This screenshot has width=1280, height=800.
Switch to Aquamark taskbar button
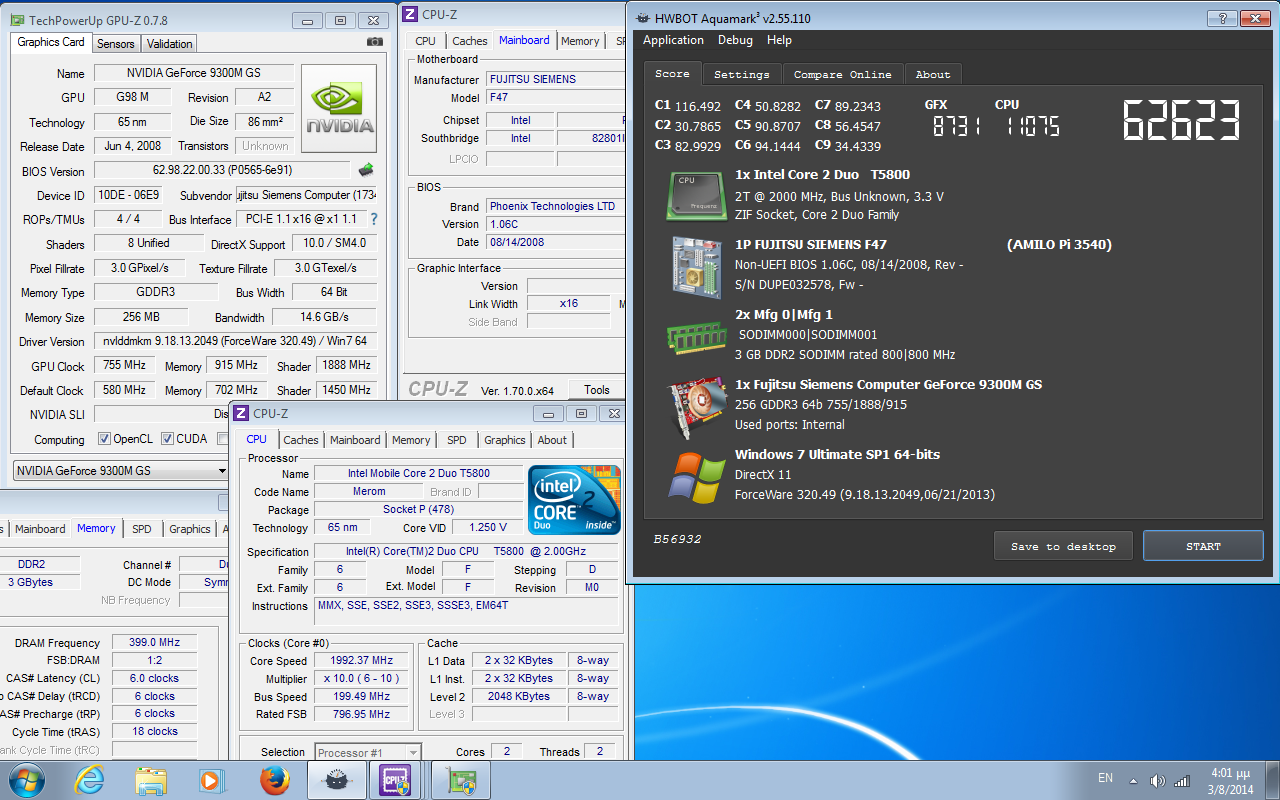336,780
